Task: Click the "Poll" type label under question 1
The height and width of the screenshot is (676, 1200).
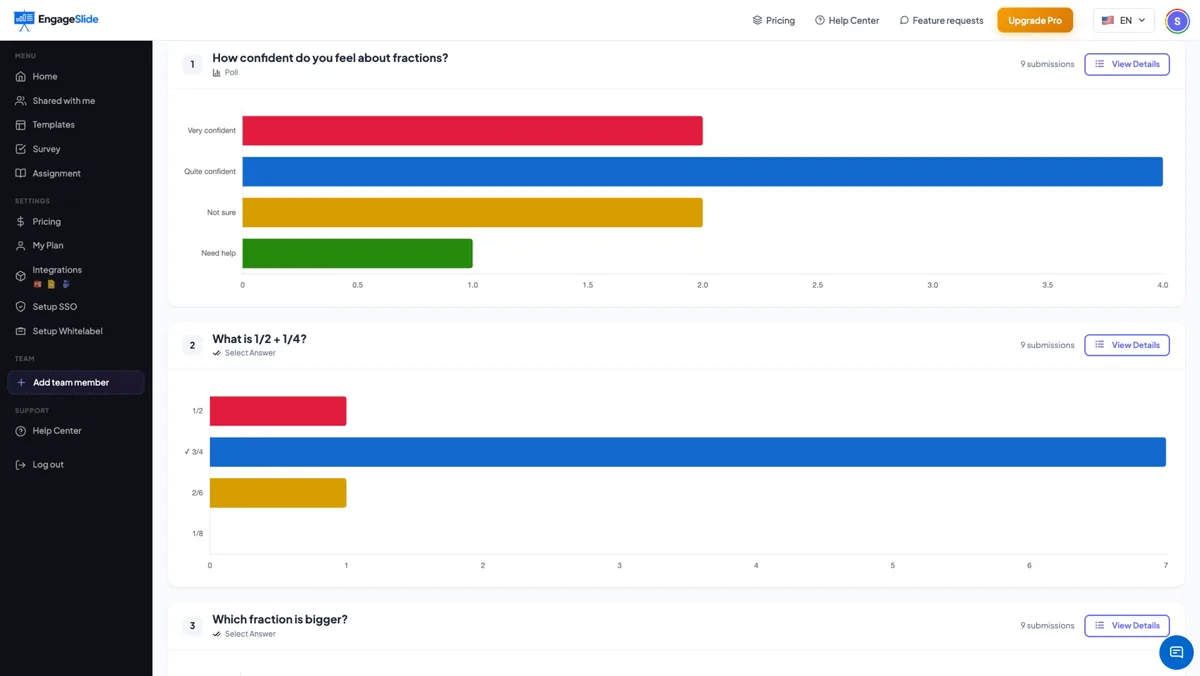Action: tap(231, 73)
